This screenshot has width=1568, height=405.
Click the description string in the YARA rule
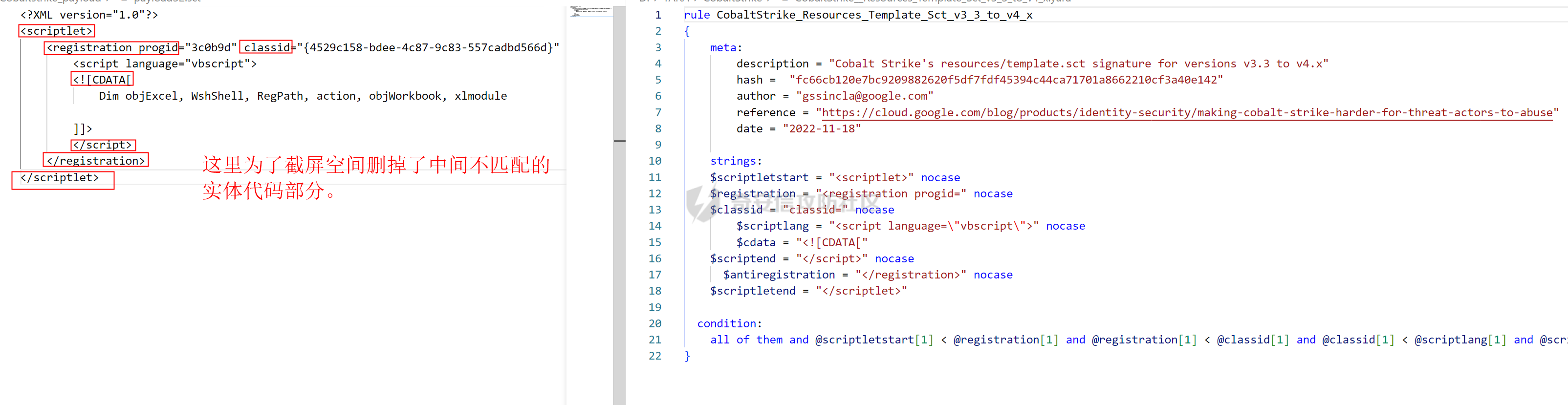(x=1078, y=64)
